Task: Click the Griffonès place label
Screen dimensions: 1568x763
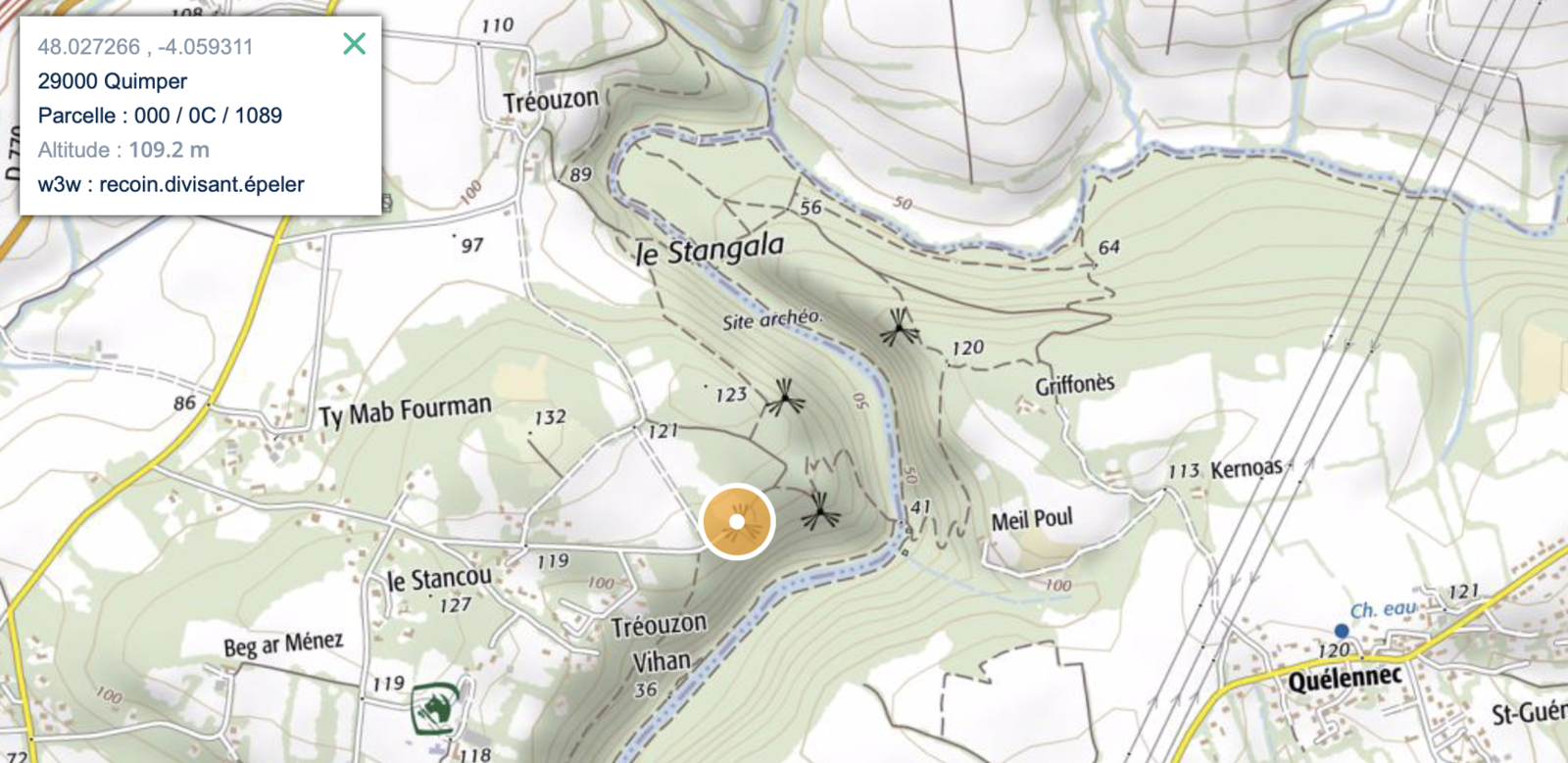Action: pos(1075,384)
